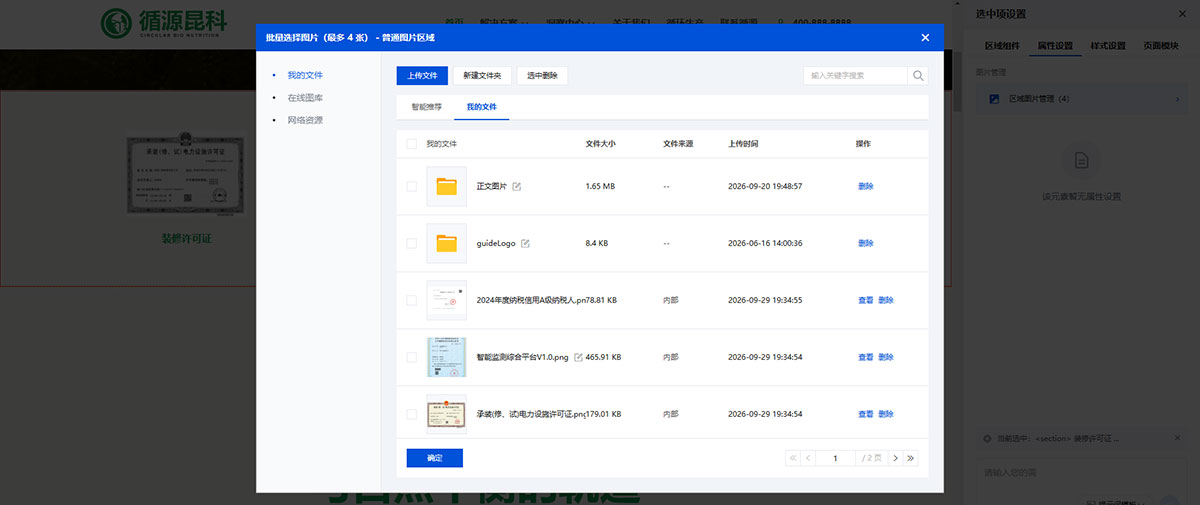Click the 新建文件夹 button
The image size is (1200, 505).
[483, 76]
